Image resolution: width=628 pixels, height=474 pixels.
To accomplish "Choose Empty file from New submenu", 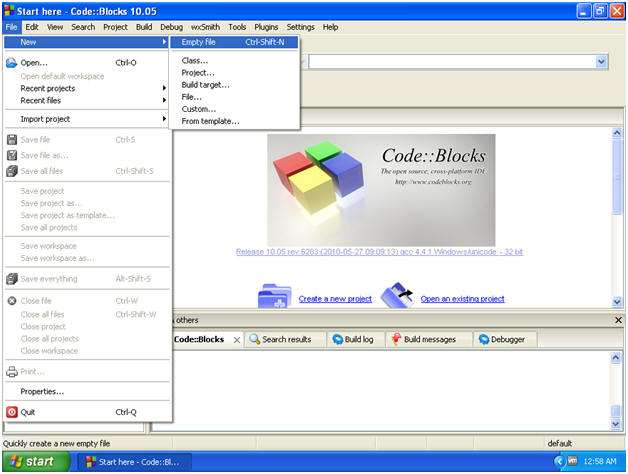I will pyautogui.click(x=234, y=42).
